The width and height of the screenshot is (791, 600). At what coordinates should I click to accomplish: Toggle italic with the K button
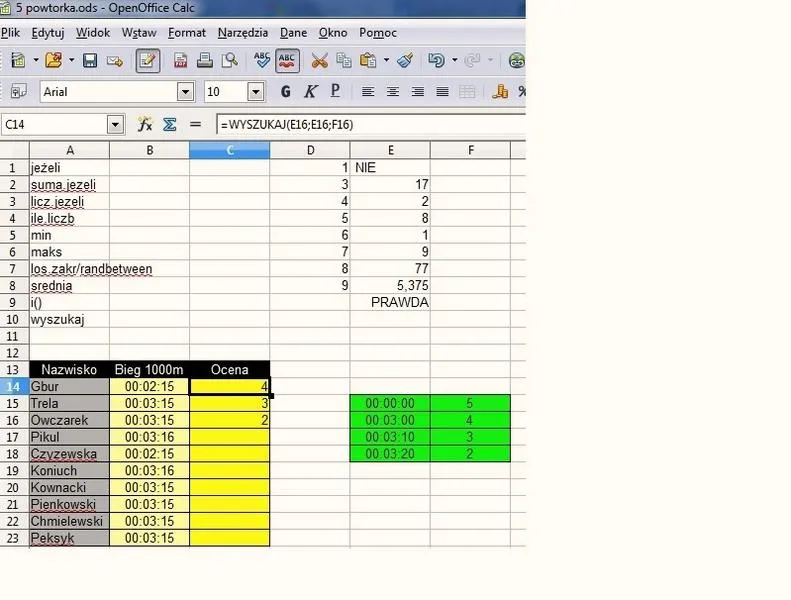point(310,92)
